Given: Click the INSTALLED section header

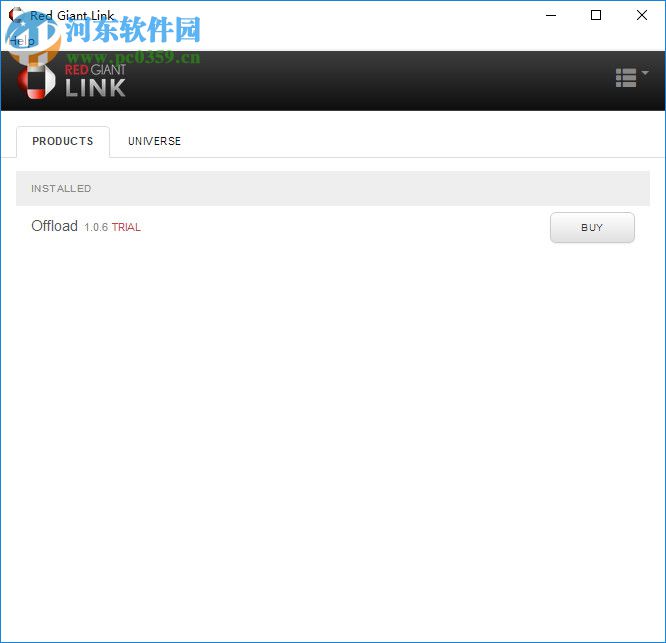Looking at the screenshot, I should [x=333, y=189].
